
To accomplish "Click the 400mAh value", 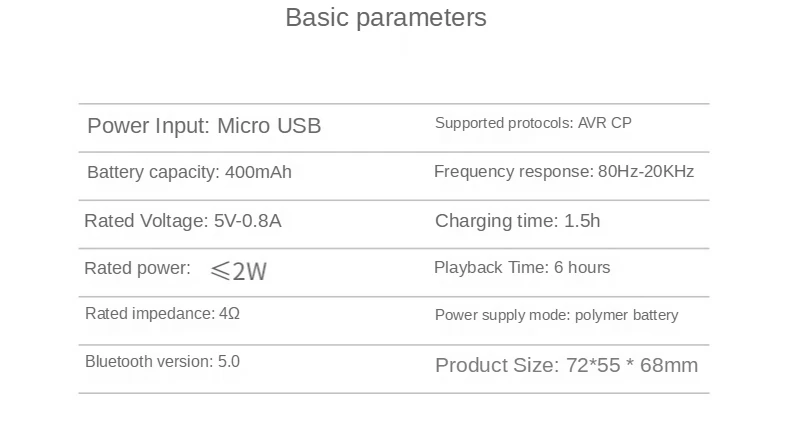I will click(258, 172).
